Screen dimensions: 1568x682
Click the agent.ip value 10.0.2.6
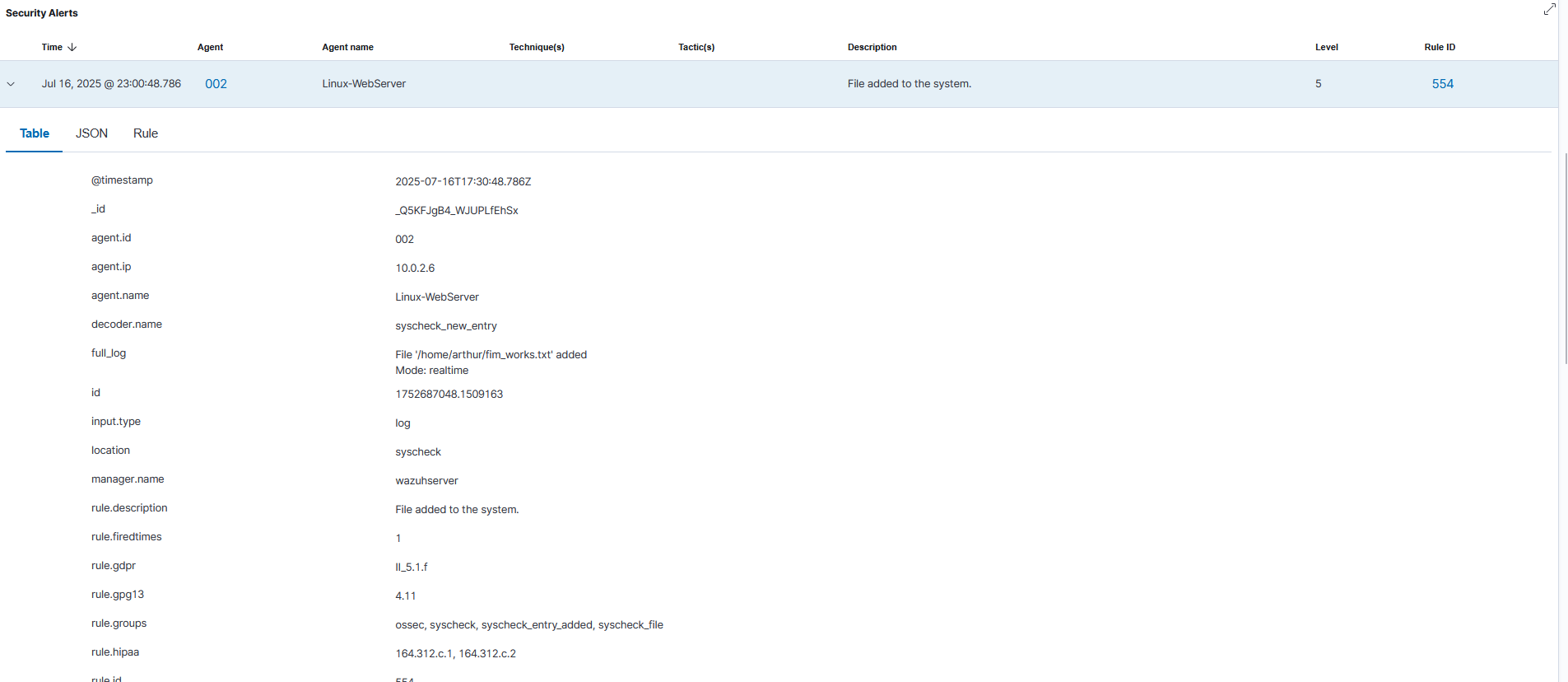tap(415, 269)
